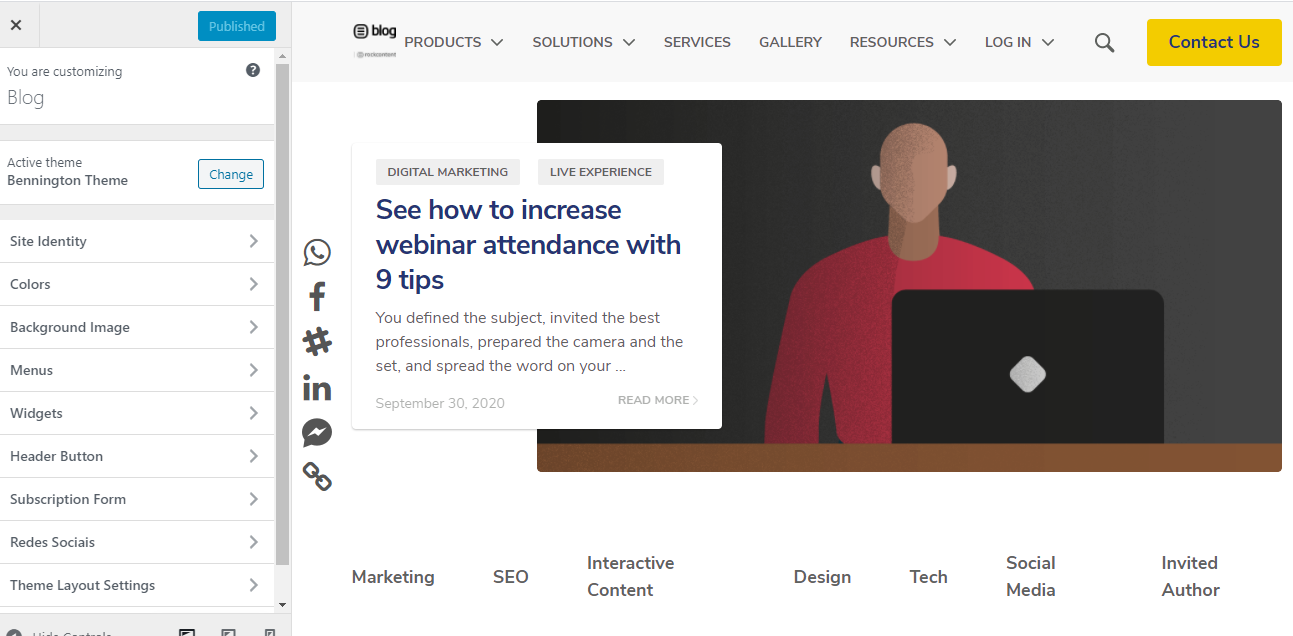Open the Interactive Content category

pos(631,576)
